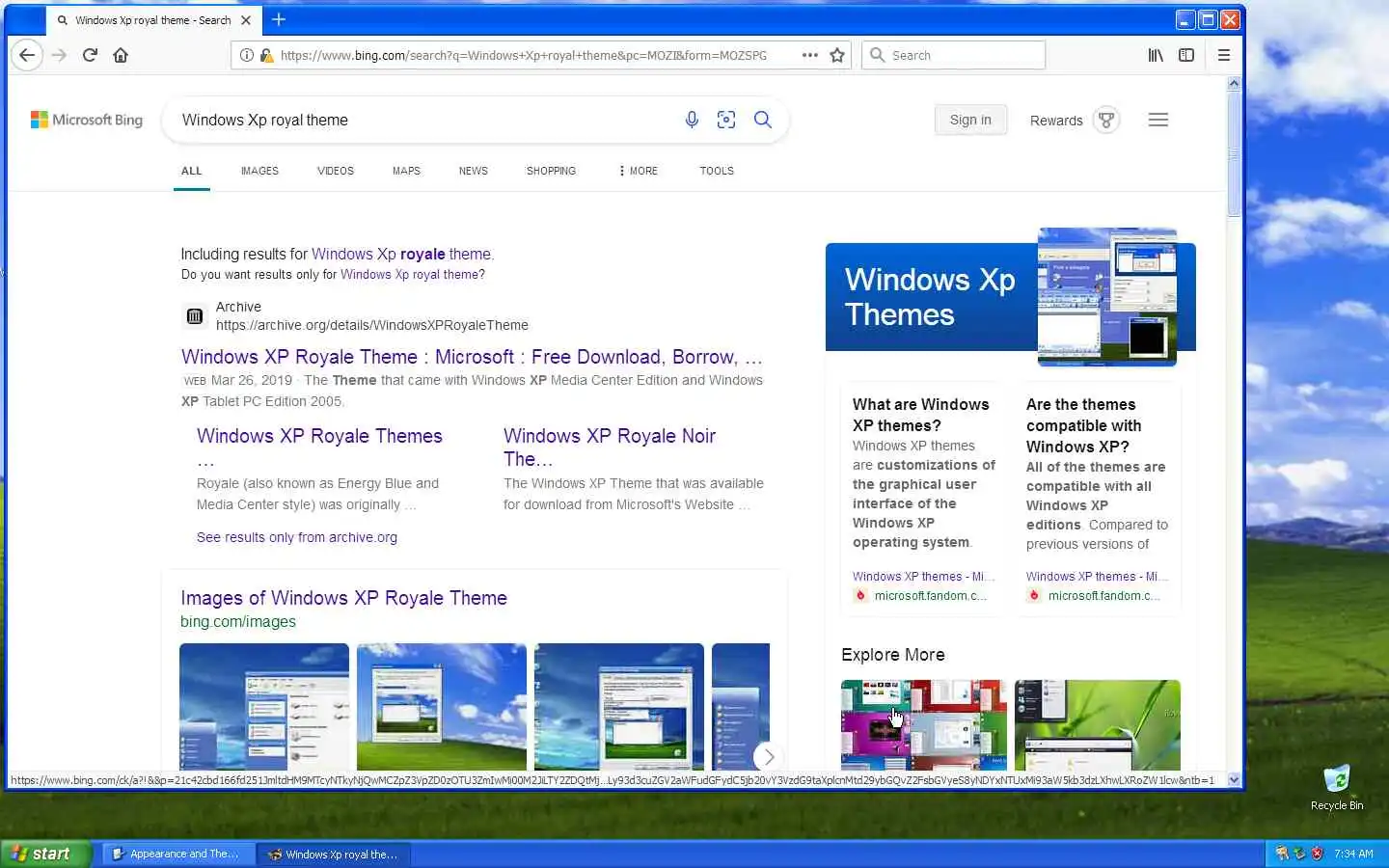Switch to VIDEOS tab
This screenshot has height=868, width=1389.
336,171
